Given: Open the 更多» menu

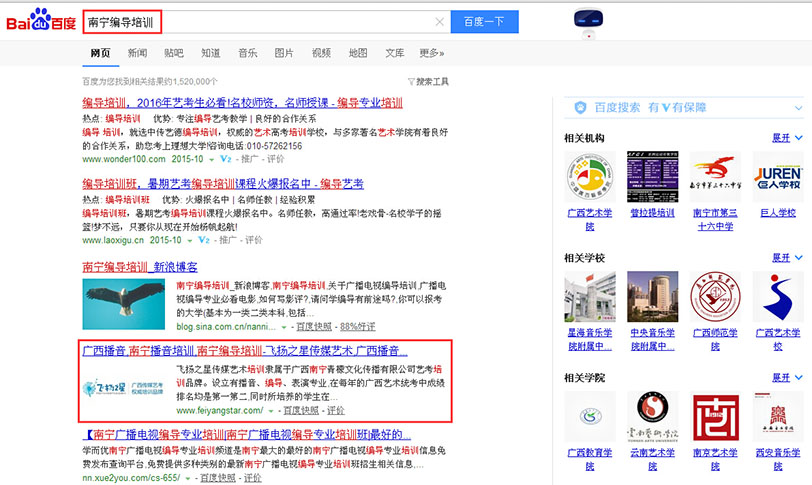Looking at the screenshot, I should (x=432, y=53).
